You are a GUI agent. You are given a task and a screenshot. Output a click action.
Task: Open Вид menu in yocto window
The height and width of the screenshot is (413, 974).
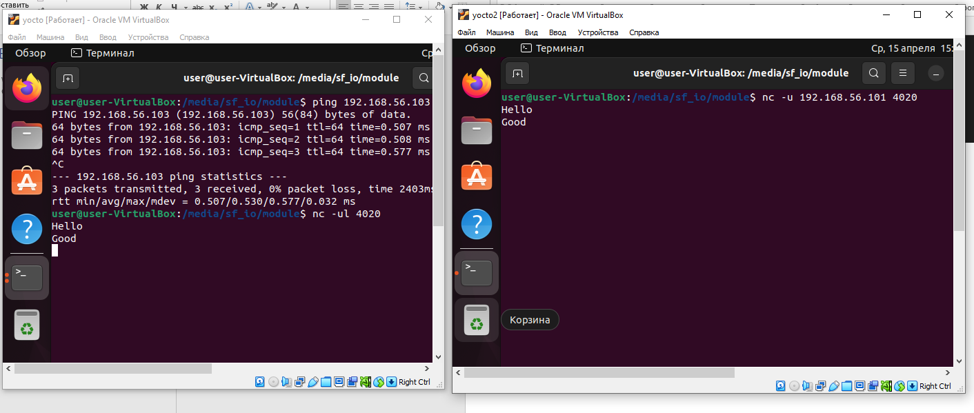coord(82,37)
